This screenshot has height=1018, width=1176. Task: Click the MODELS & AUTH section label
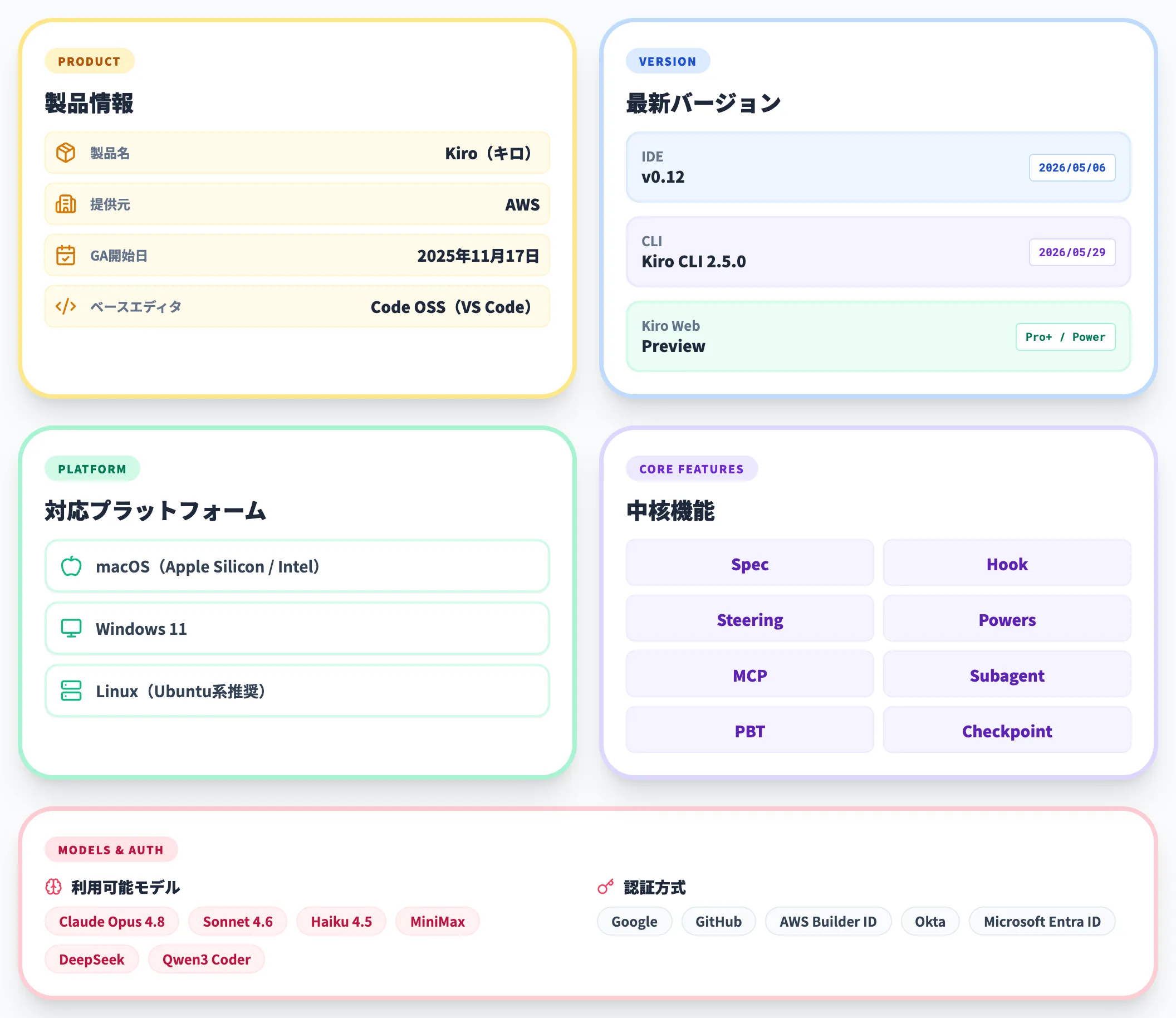point(111,850)
